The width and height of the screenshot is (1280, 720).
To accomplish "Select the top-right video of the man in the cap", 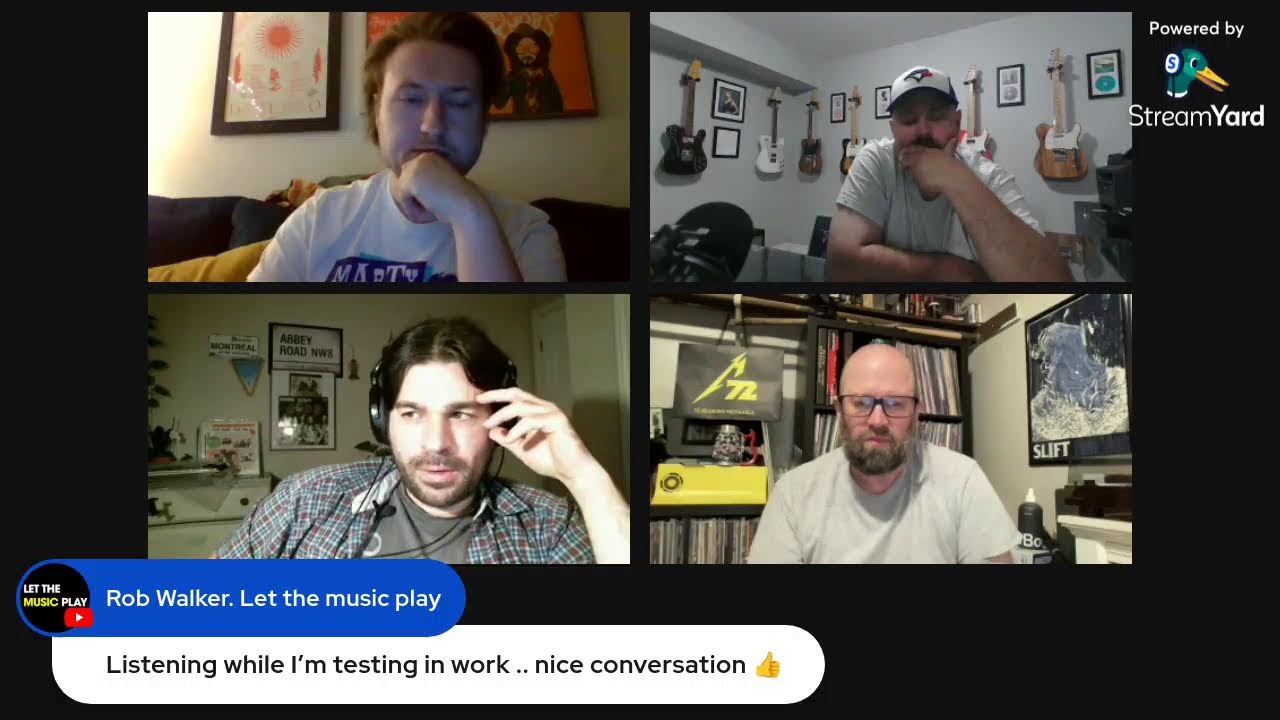I will (x=891, y=147).
